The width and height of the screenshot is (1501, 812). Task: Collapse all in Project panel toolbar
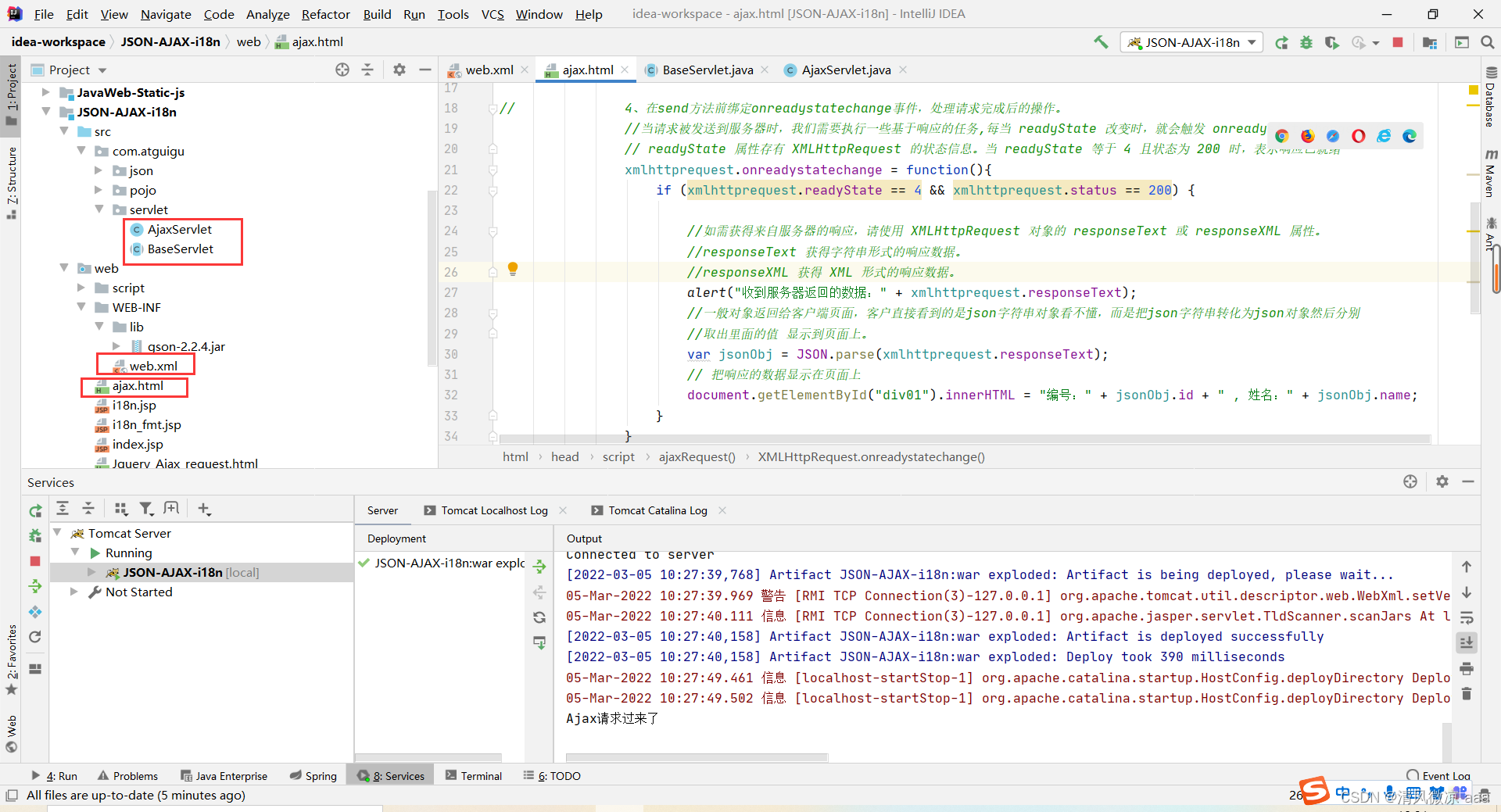point(367,70)
